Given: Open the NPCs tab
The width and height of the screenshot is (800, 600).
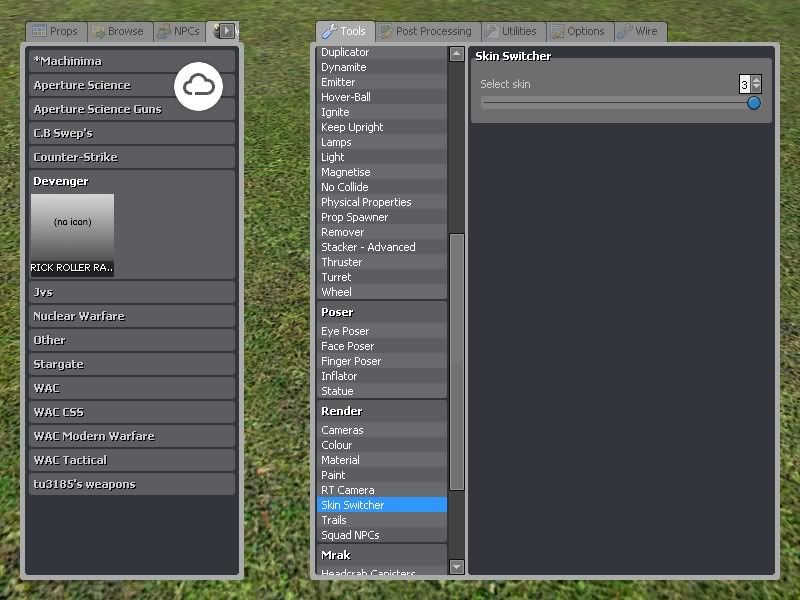Looking at the screenshot, I should (180, 32).
